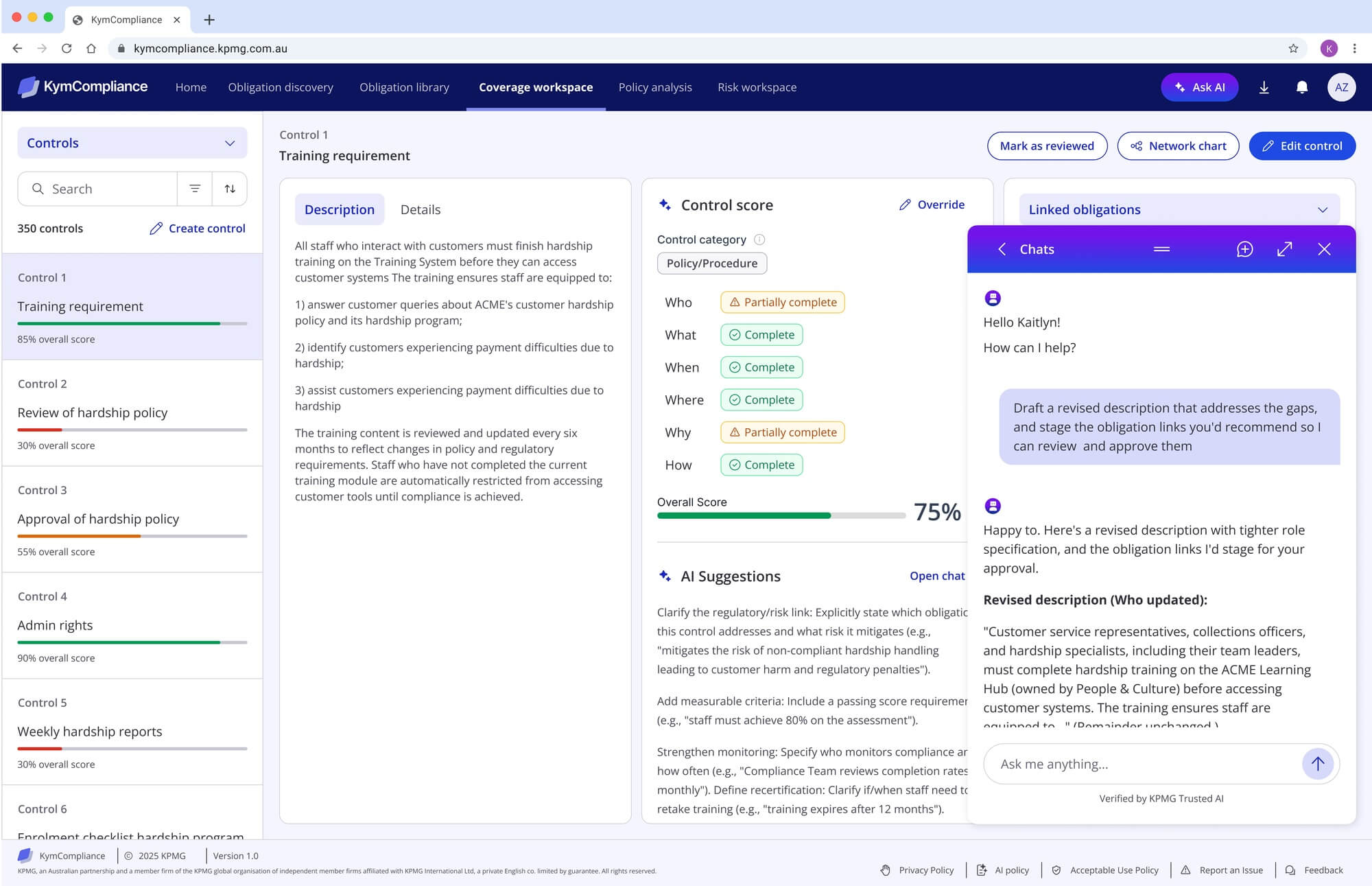Select Control 3 Approval of hardship policy
The image size is (1372, 886).
[132, 519]
